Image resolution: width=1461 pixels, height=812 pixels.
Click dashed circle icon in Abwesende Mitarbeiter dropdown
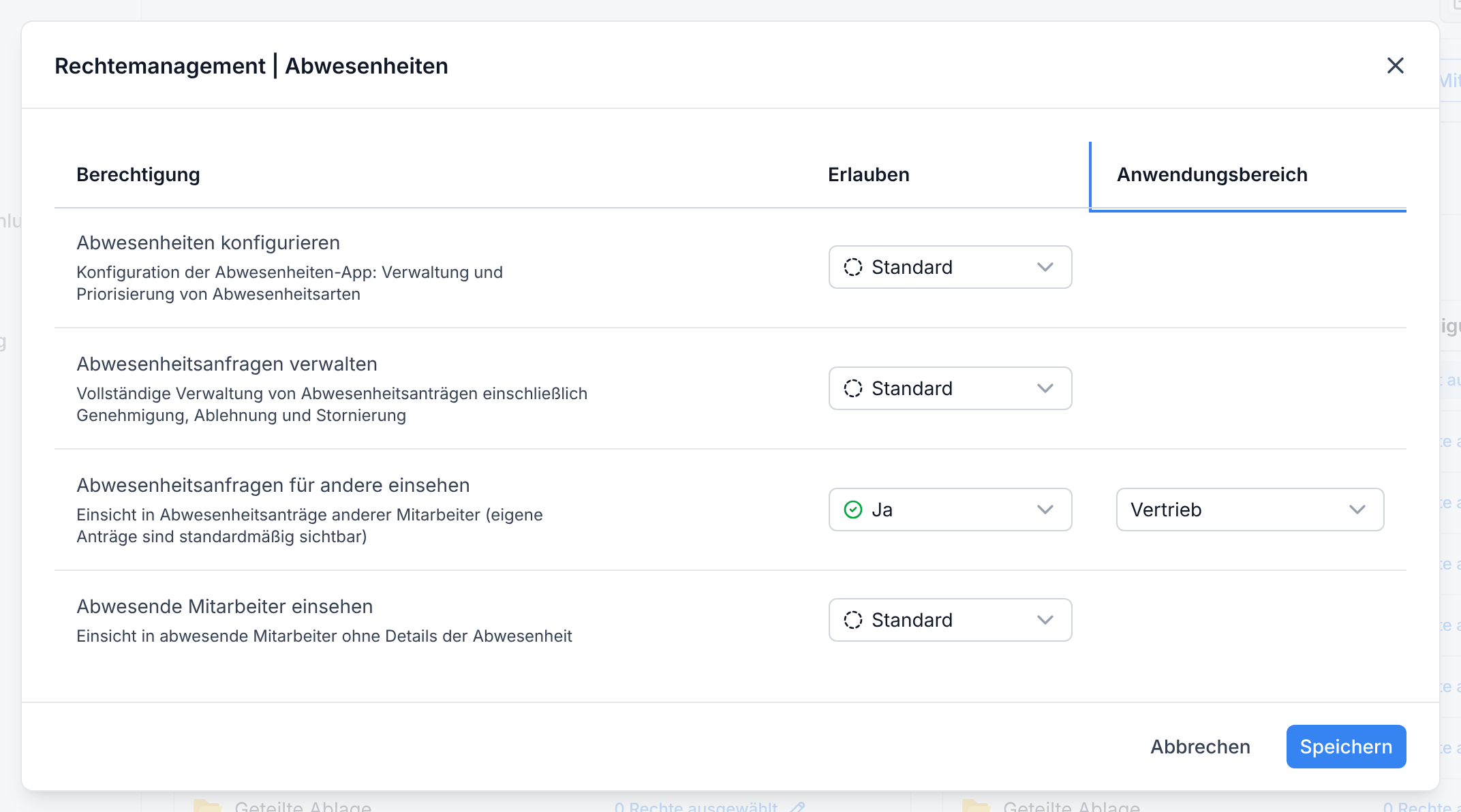coord(853,620)
